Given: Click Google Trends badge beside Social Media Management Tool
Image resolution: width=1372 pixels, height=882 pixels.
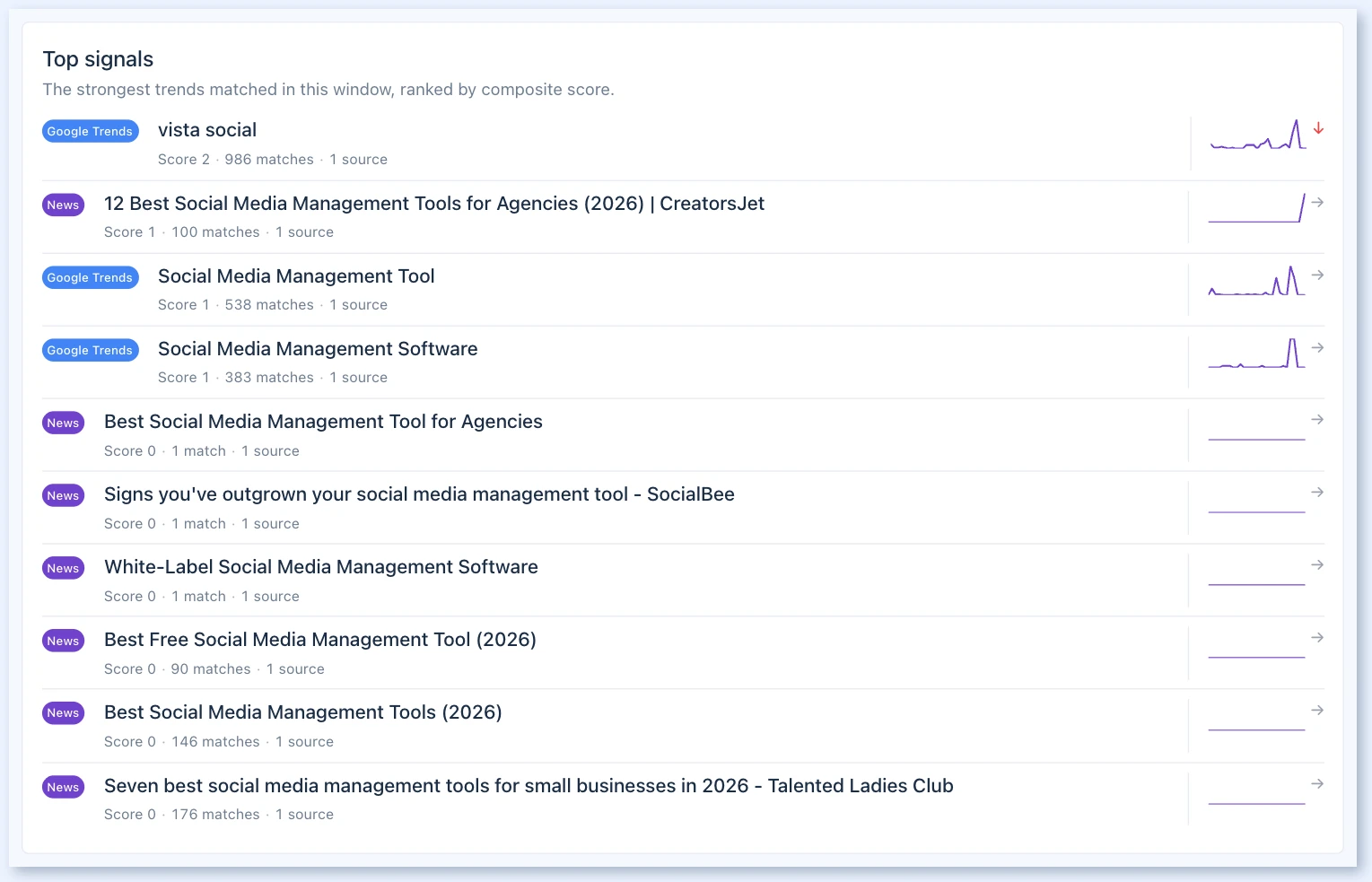Looking at the screenshot, I should tap(91, 277).
